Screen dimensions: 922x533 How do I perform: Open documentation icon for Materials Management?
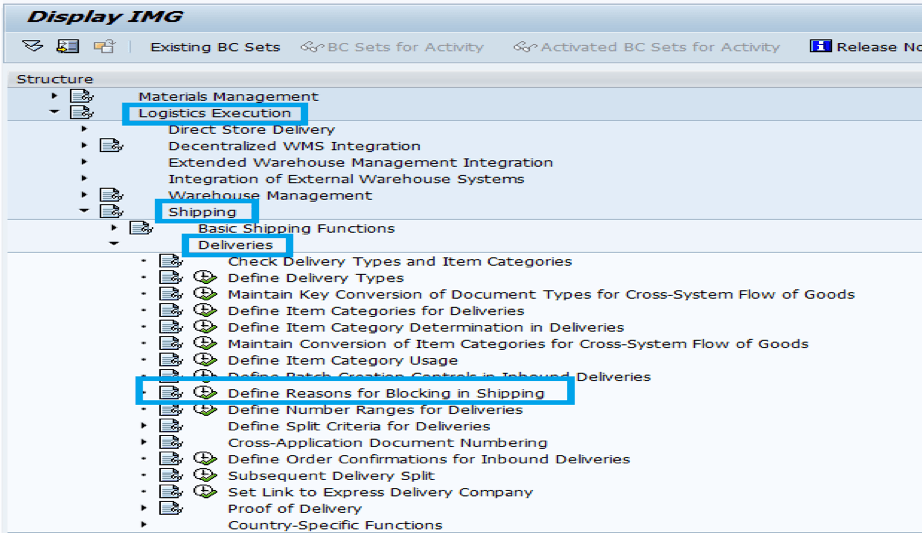(x=82, y=96)
